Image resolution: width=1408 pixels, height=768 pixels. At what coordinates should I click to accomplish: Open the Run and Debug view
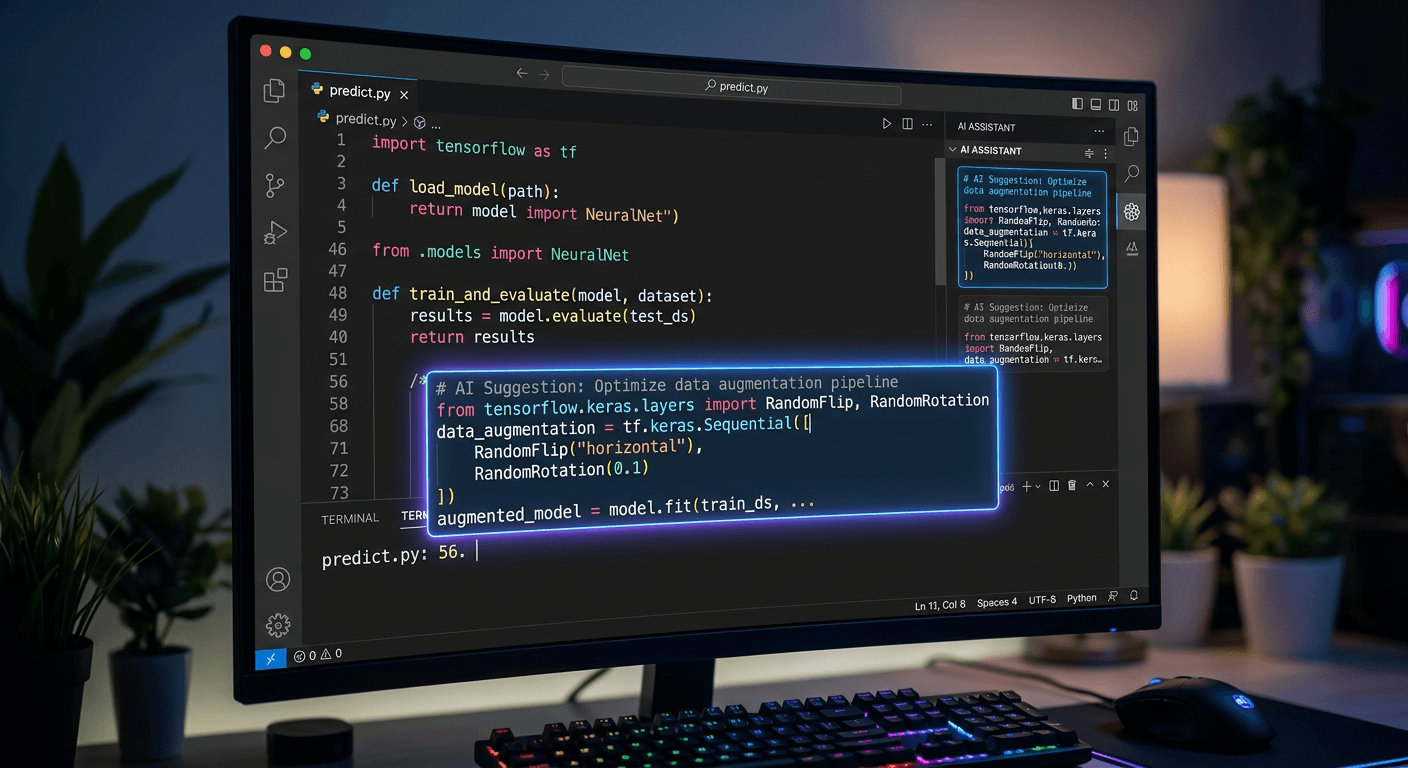click(275, 233)
